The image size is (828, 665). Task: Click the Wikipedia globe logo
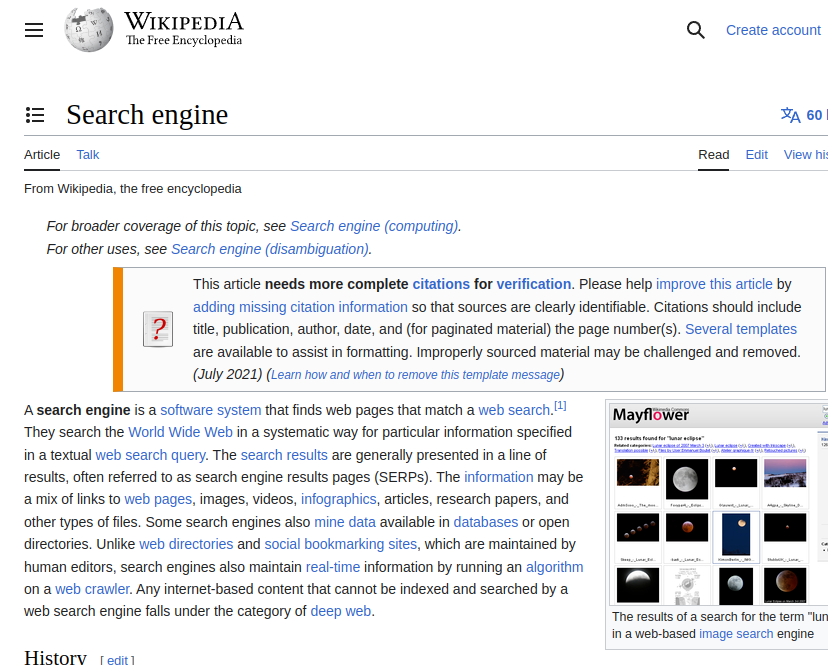pyautogui.click(x=89, y=30)
